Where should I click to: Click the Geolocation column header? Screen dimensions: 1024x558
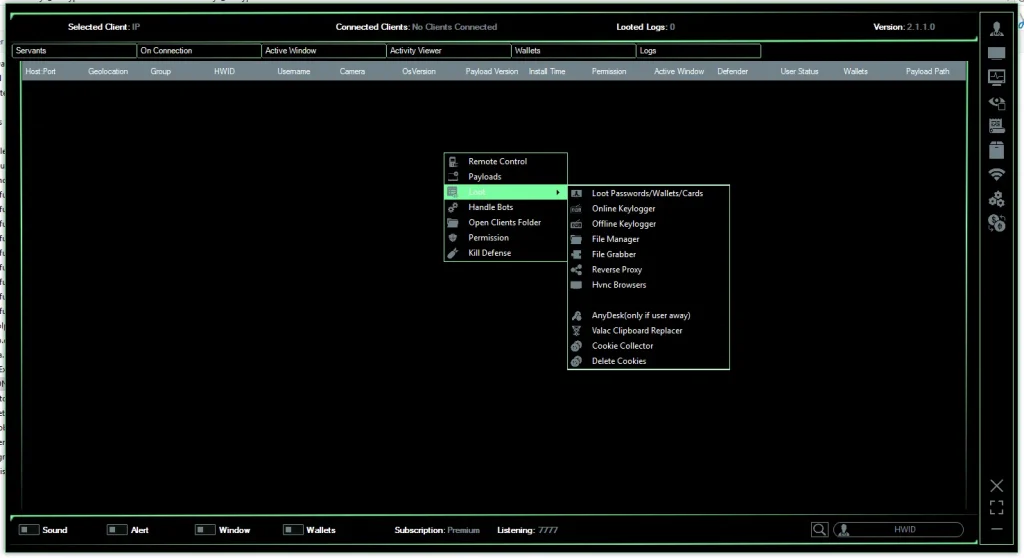[108, 72]
